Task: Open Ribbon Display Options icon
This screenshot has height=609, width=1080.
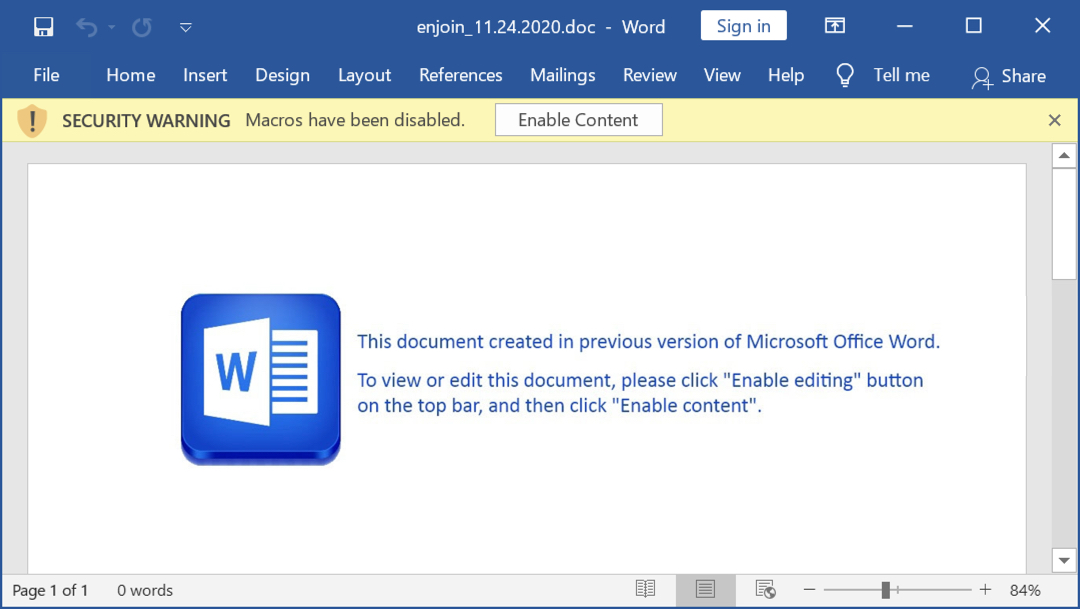Action: (x=835, y=26)
